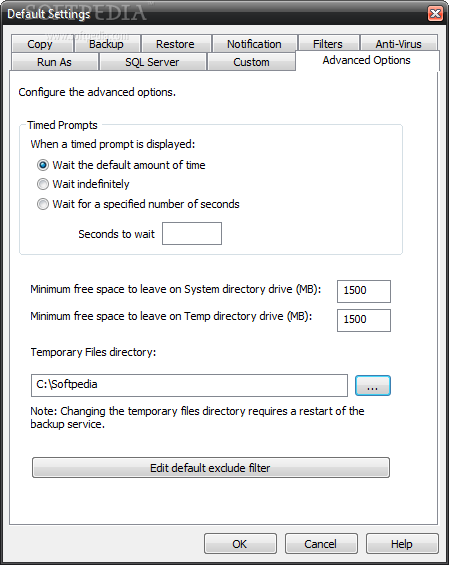449x565 pixels.
Task: Switch to the Run As tab
Action: [x=54, y=62]
